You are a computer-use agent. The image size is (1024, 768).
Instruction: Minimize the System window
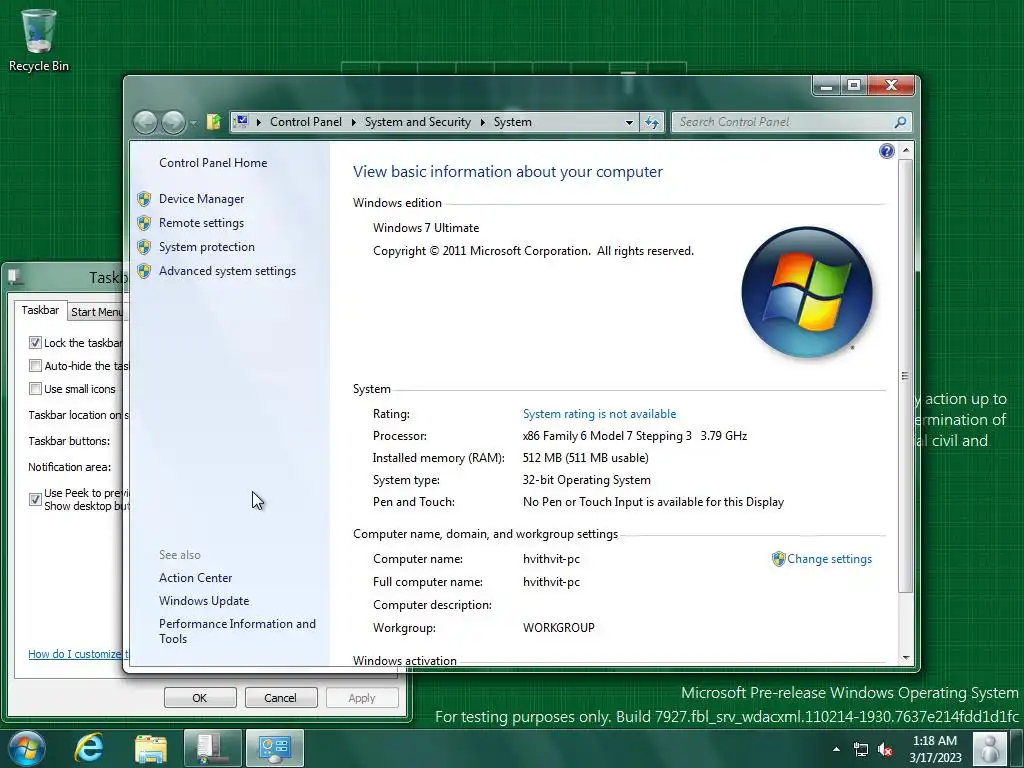[x=826, y=85]
